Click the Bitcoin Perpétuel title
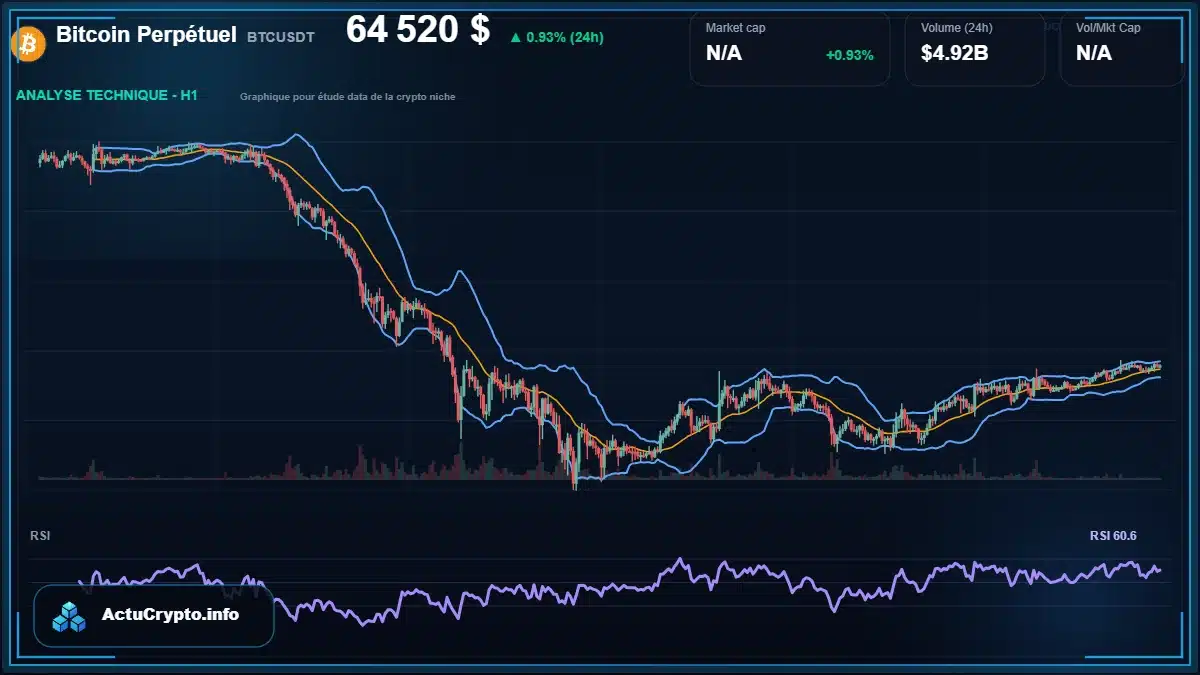 click(x=146, y=35)
